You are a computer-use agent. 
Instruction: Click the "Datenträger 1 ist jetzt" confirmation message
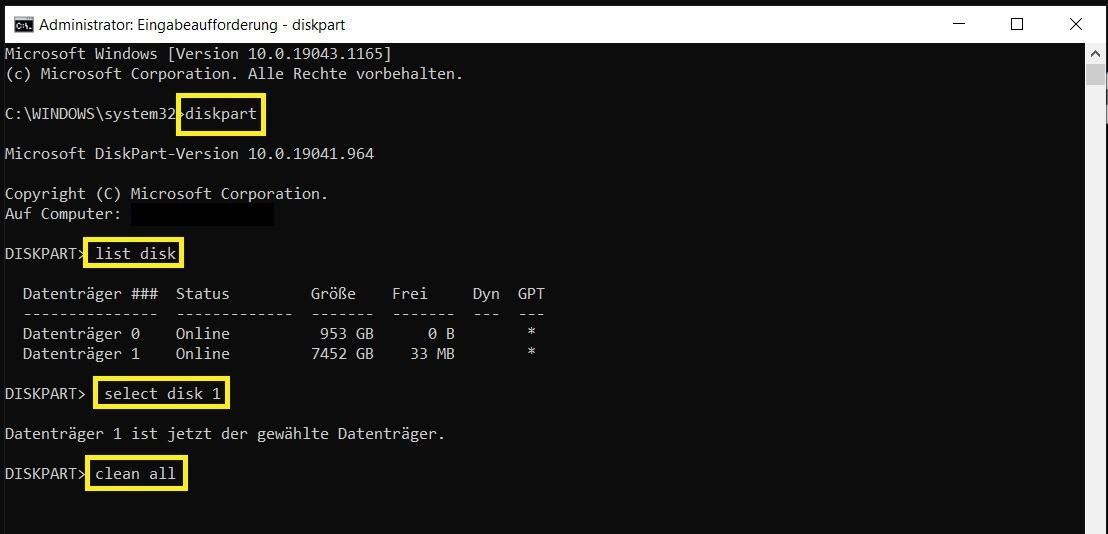click(225, 434)
